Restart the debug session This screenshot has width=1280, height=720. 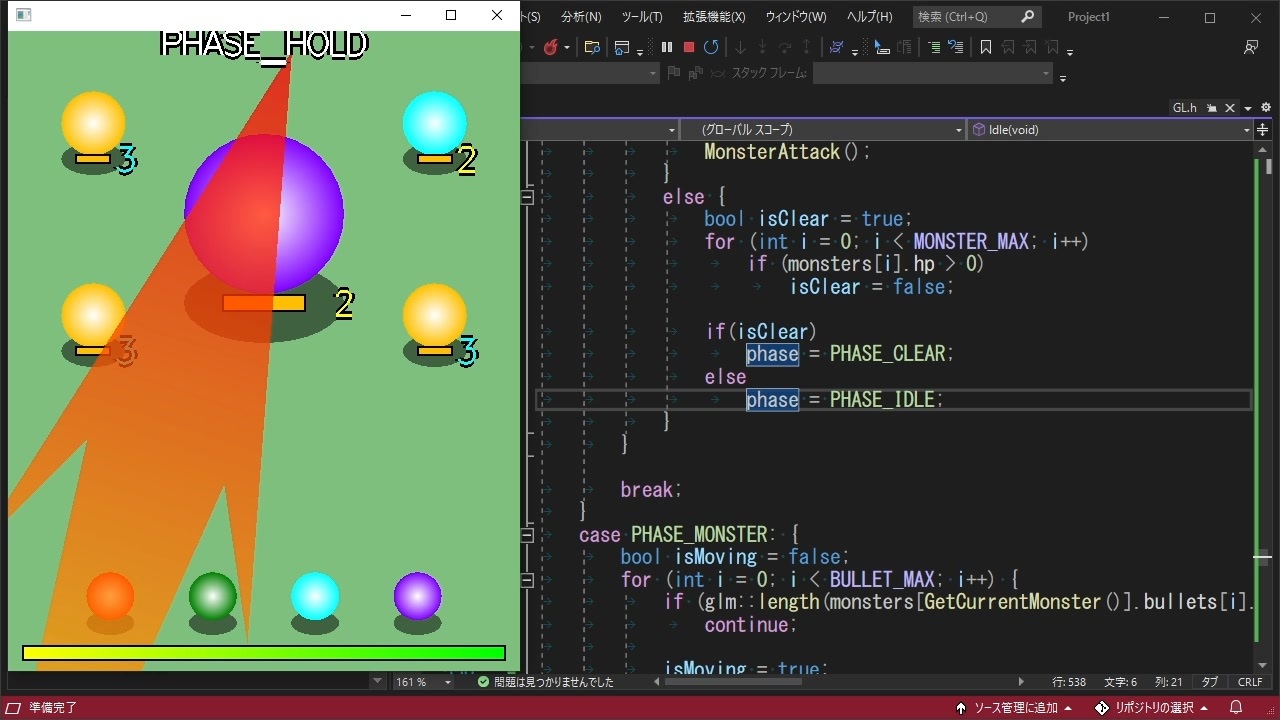711,47
